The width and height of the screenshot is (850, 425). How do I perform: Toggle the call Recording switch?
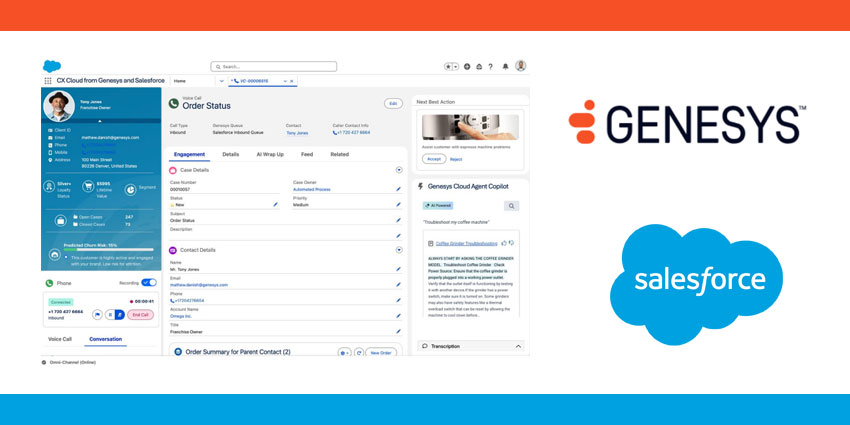click(x=149, y=282)
